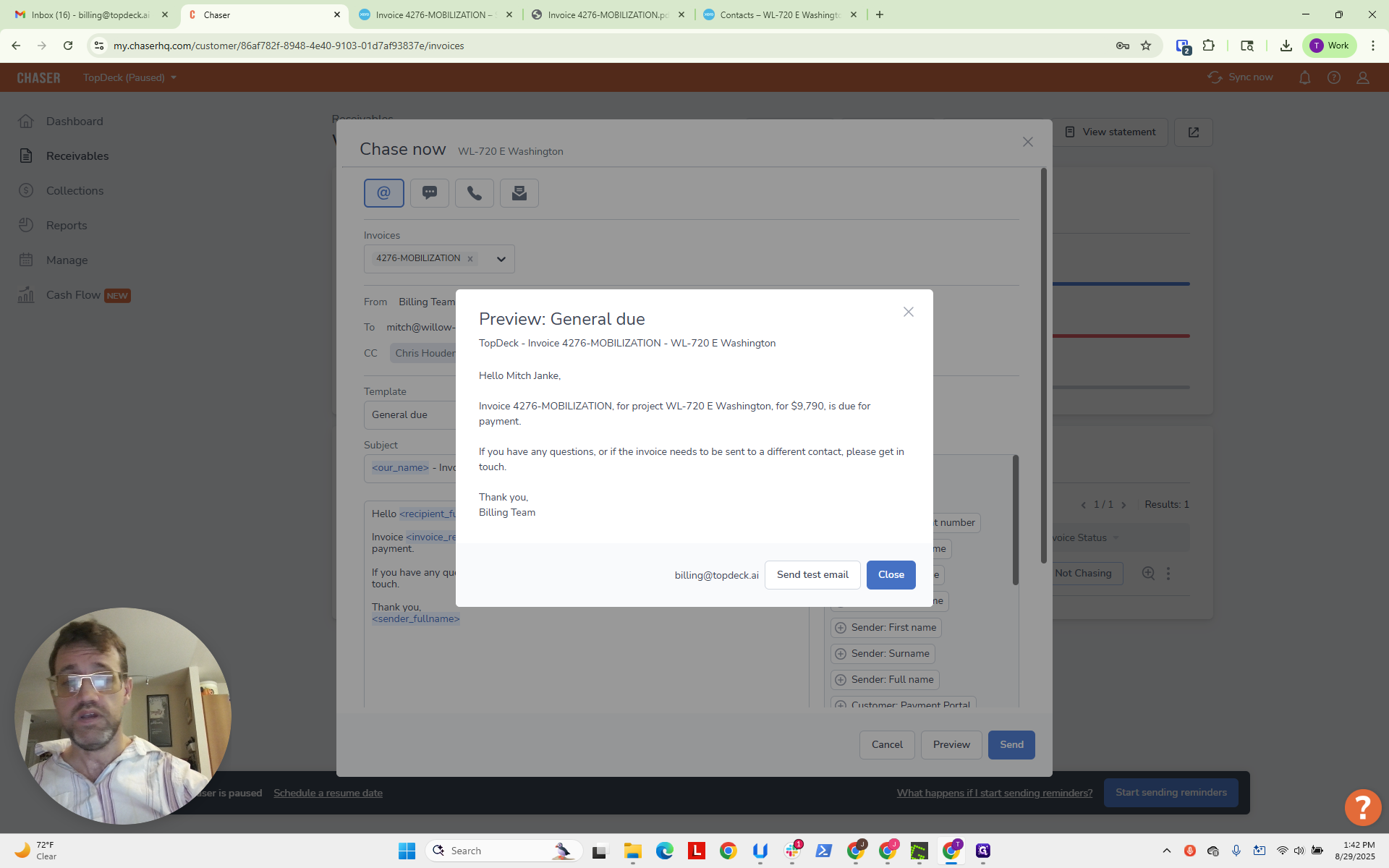
Task: Select the SMS chat chase icon
Action: [x=430, y=193]
